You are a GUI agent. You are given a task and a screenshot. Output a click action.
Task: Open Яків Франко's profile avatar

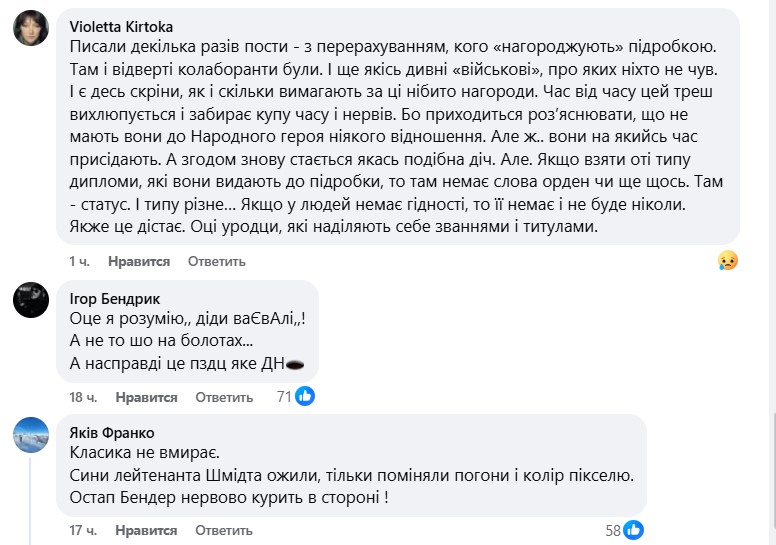[x=31, y=434]
